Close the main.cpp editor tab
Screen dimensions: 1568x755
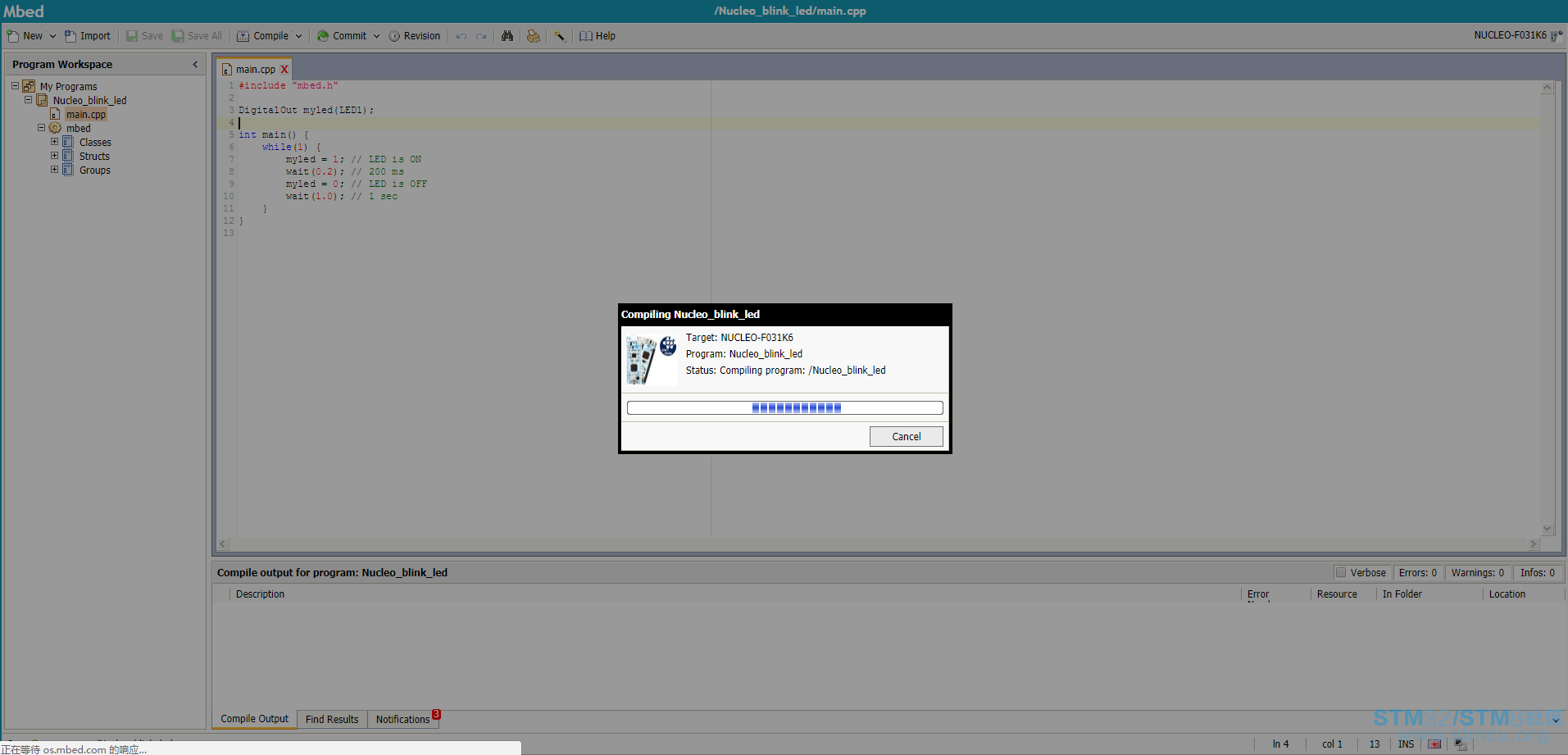[x=284, y=70]
